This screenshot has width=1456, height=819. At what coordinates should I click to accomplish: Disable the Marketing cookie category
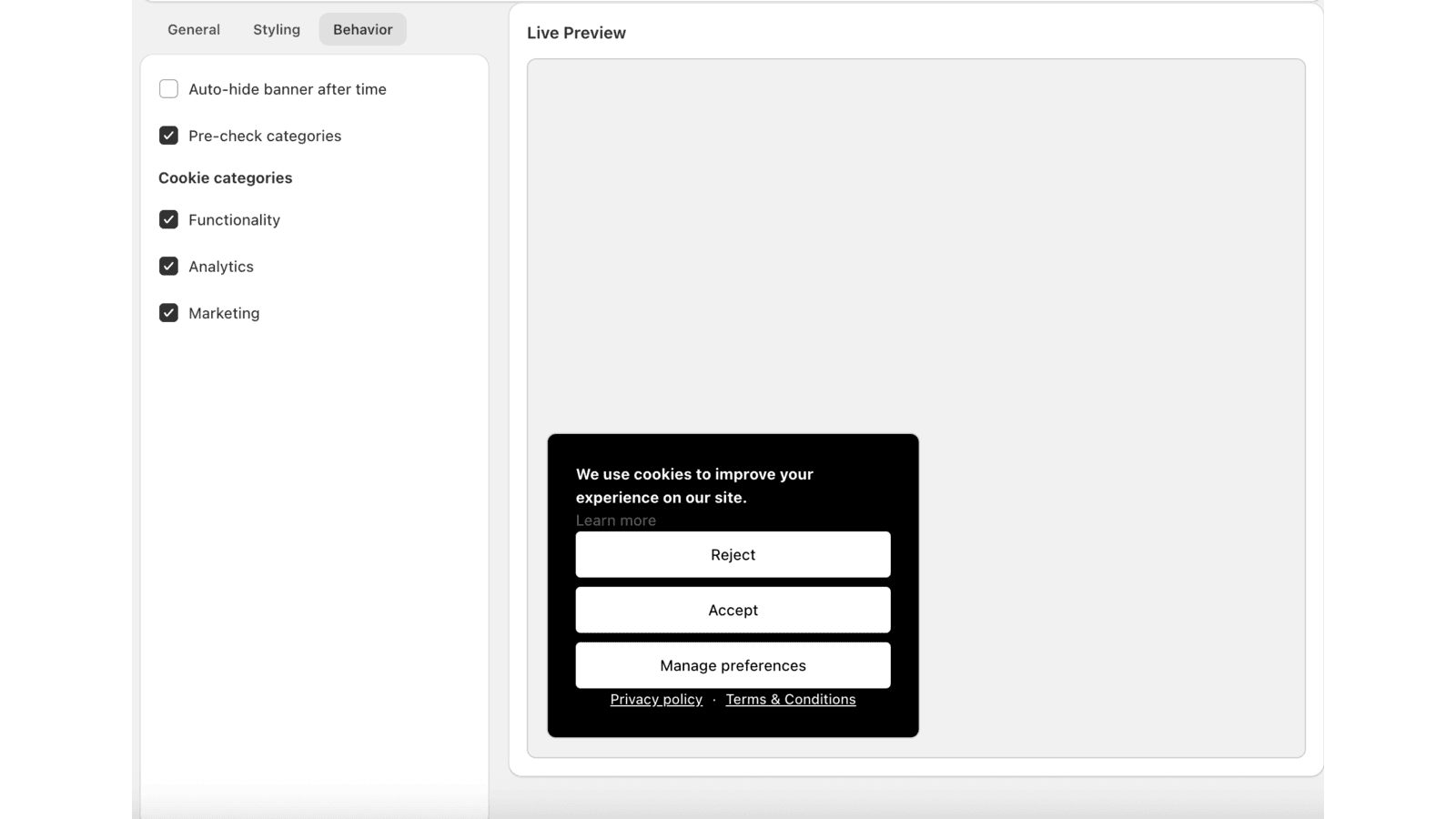[x=168, y=313]
